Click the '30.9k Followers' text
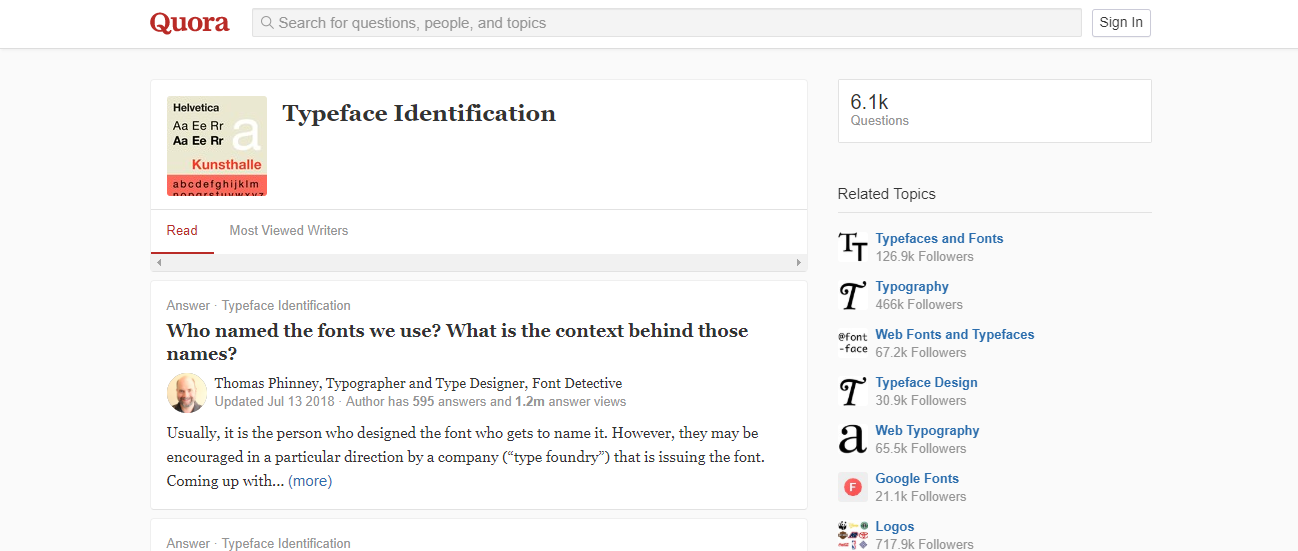This screenshot has width=1298, height=551. pyautogui.click(x=921, y=400)
